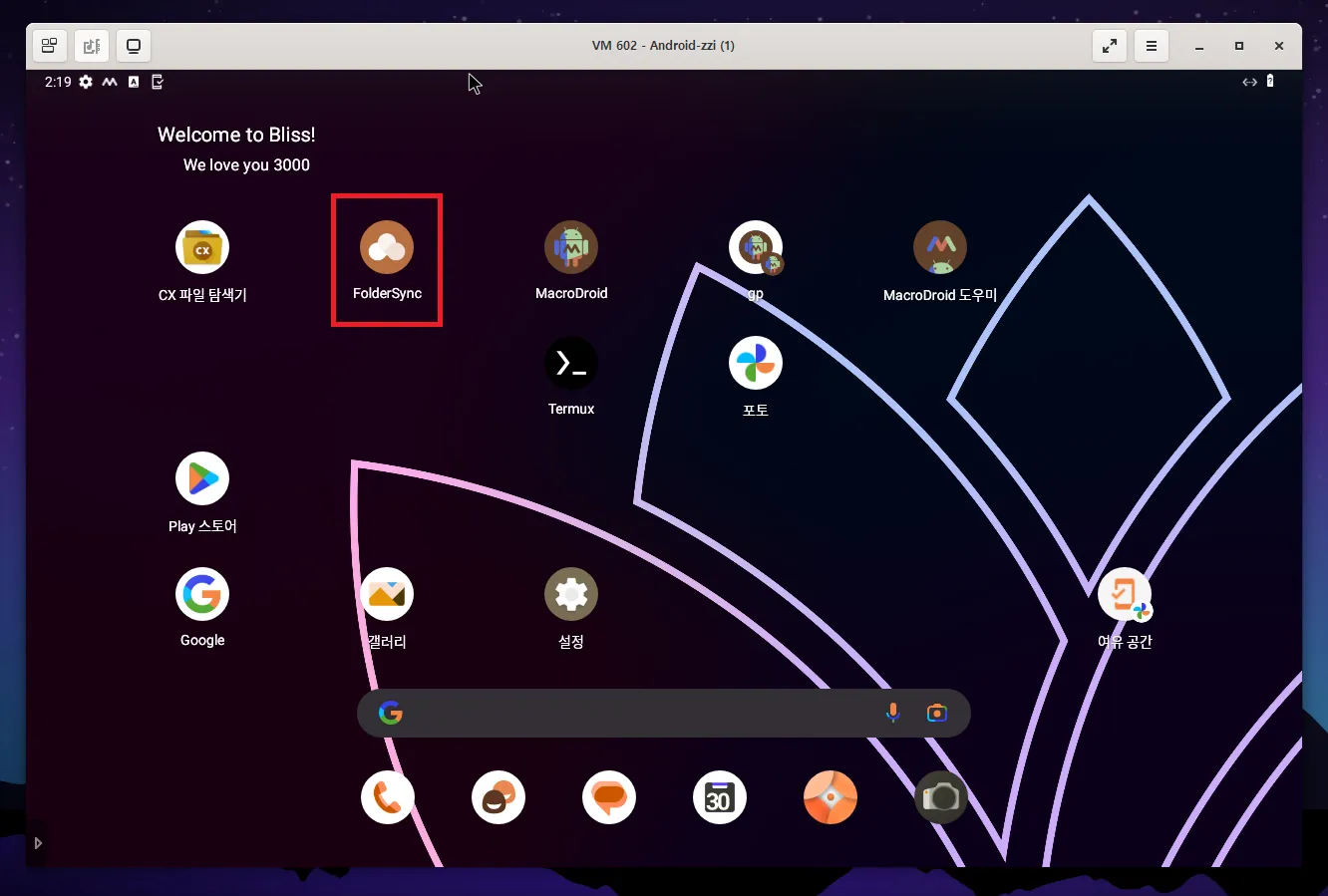
Task: Open the VM window hamburger menu
Action: click(1151, 45)
